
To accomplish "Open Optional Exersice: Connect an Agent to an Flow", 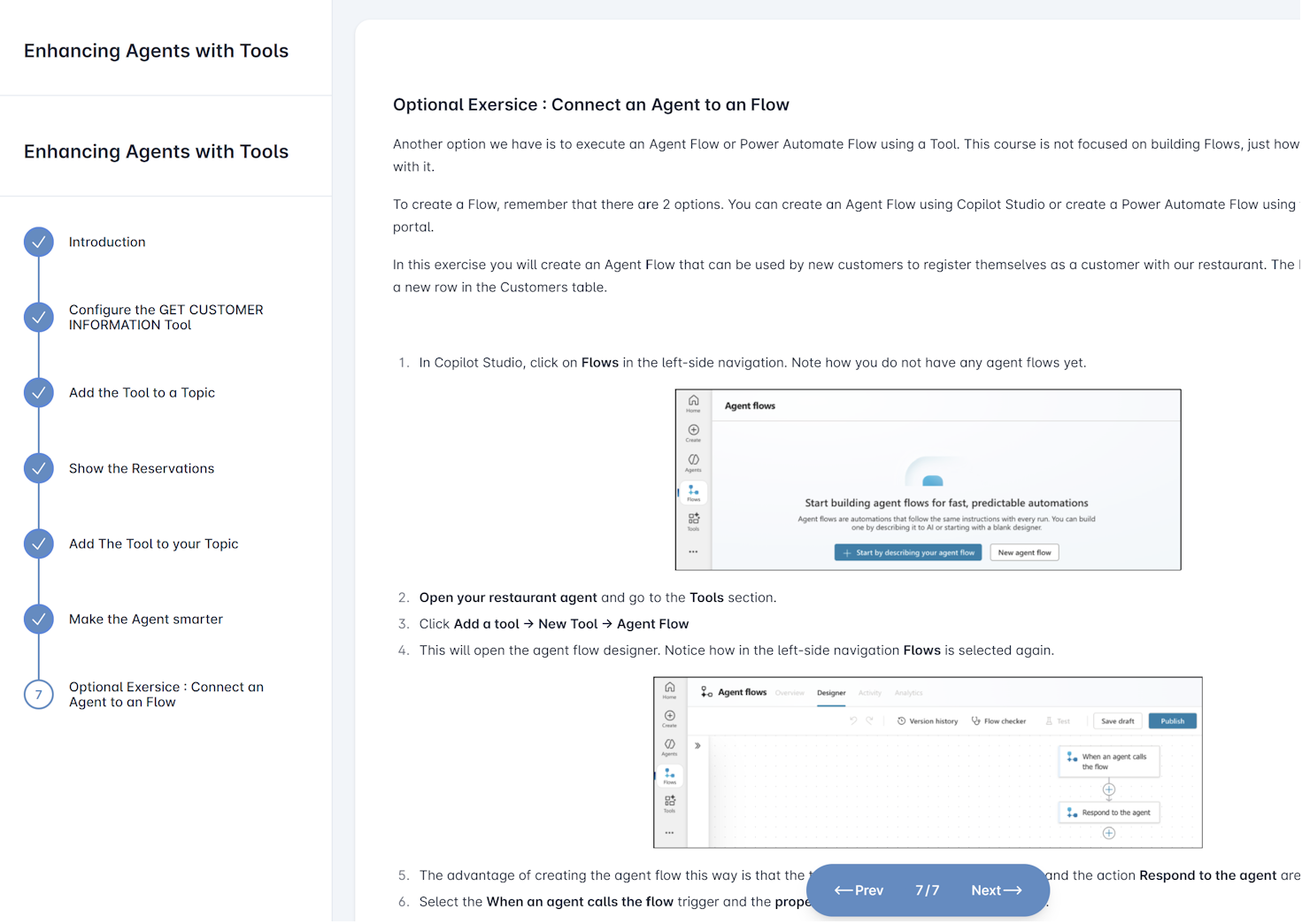I will (166, 695).
